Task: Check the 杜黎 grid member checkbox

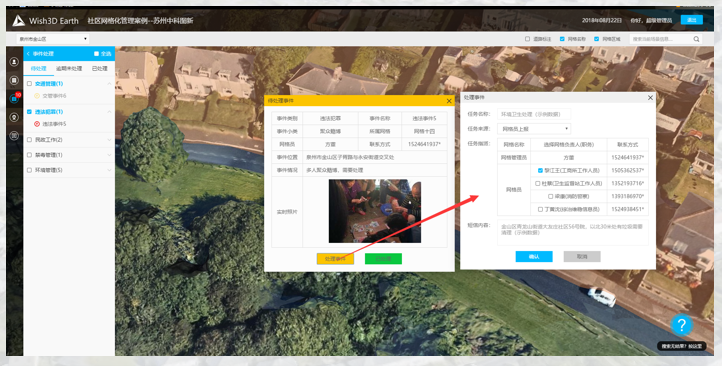Action: (537, 183)
